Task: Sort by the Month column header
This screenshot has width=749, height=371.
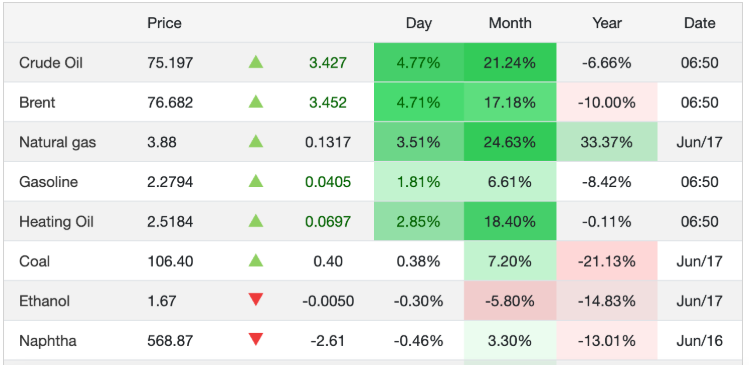Action: [510, 23]
